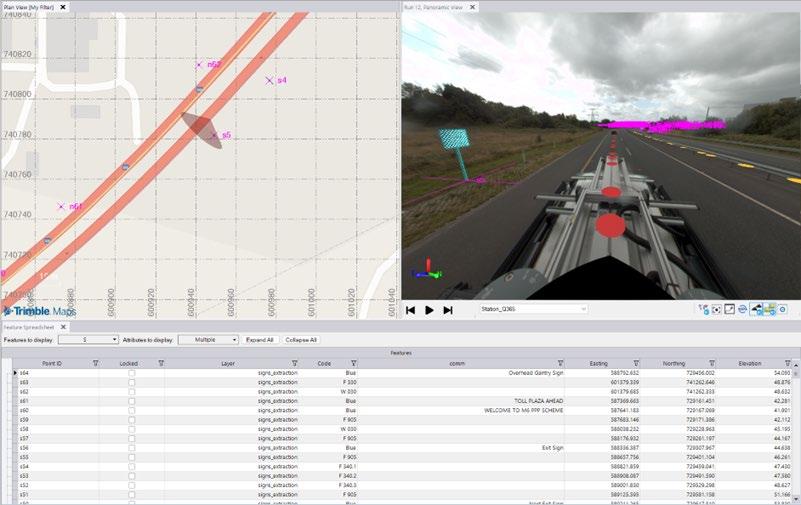The height and width of the screenshot is (505, 801).
Task: Skip to next station in panorama
Action: pos(448,310)
